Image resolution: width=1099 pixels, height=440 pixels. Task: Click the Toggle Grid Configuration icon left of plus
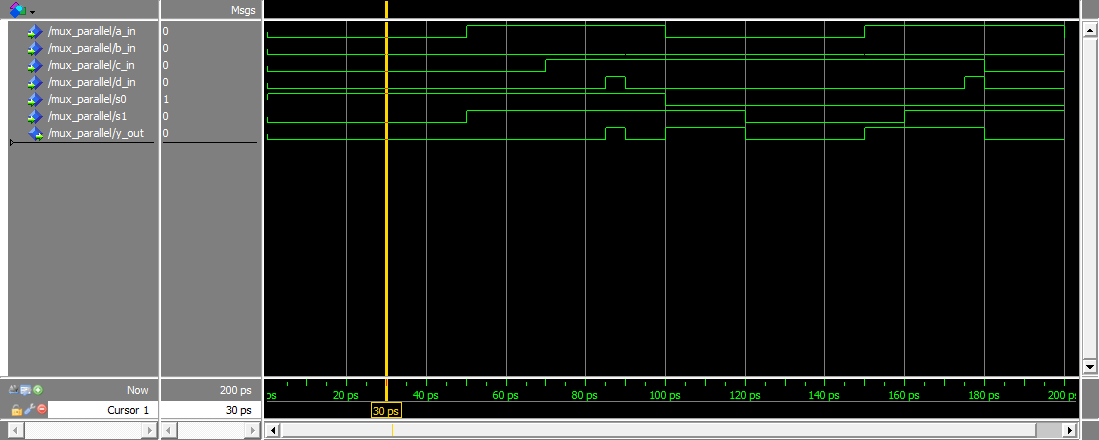(26, 389)
